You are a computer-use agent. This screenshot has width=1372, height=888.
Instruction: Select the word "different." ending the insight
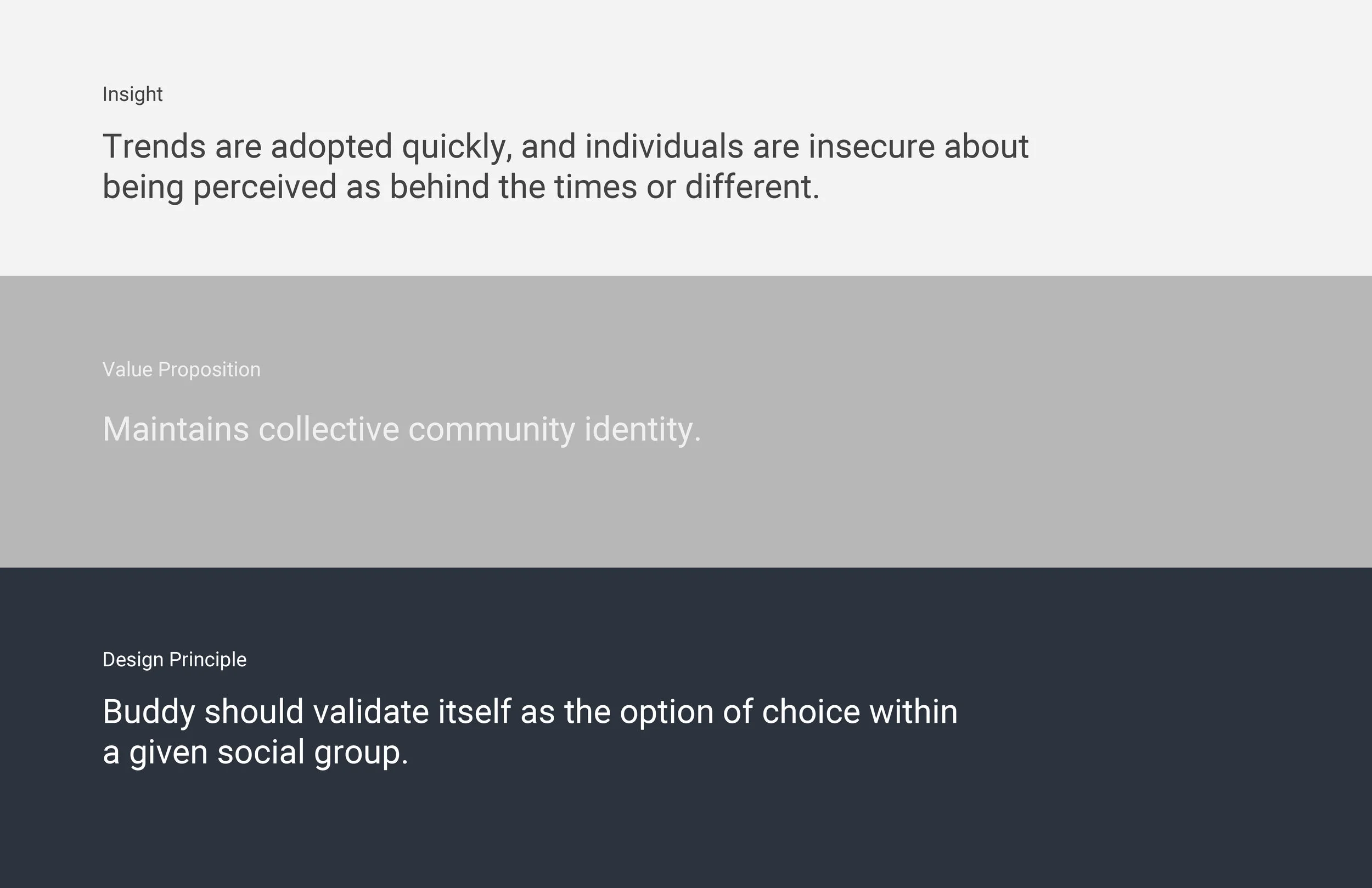pos(752,187)
